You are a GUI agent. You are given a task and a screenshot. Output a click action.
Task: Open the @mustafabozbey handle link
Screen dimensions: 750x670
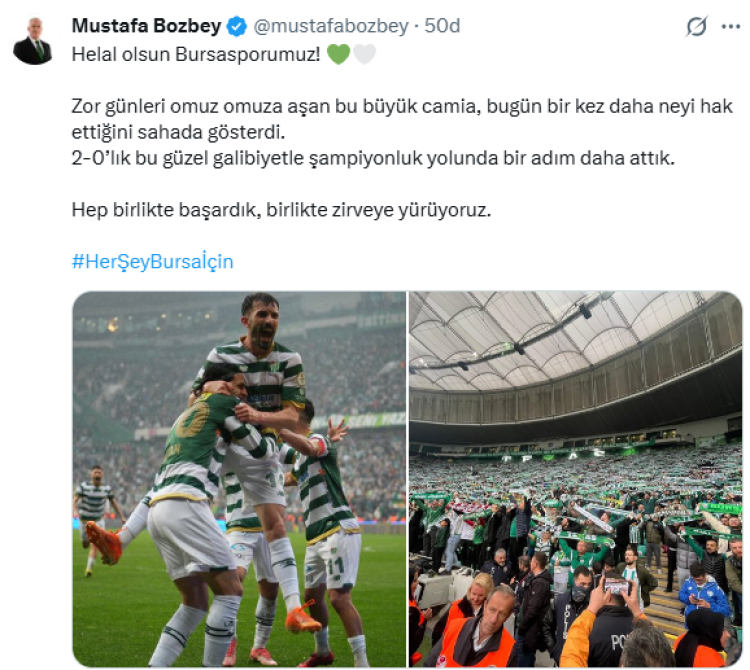click(331, 26)
